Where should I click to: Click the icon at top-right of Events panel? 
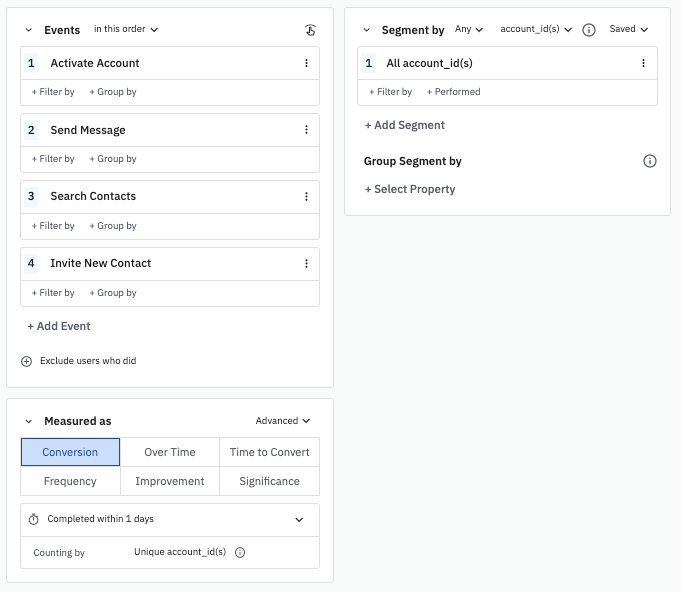pos(310,30)
